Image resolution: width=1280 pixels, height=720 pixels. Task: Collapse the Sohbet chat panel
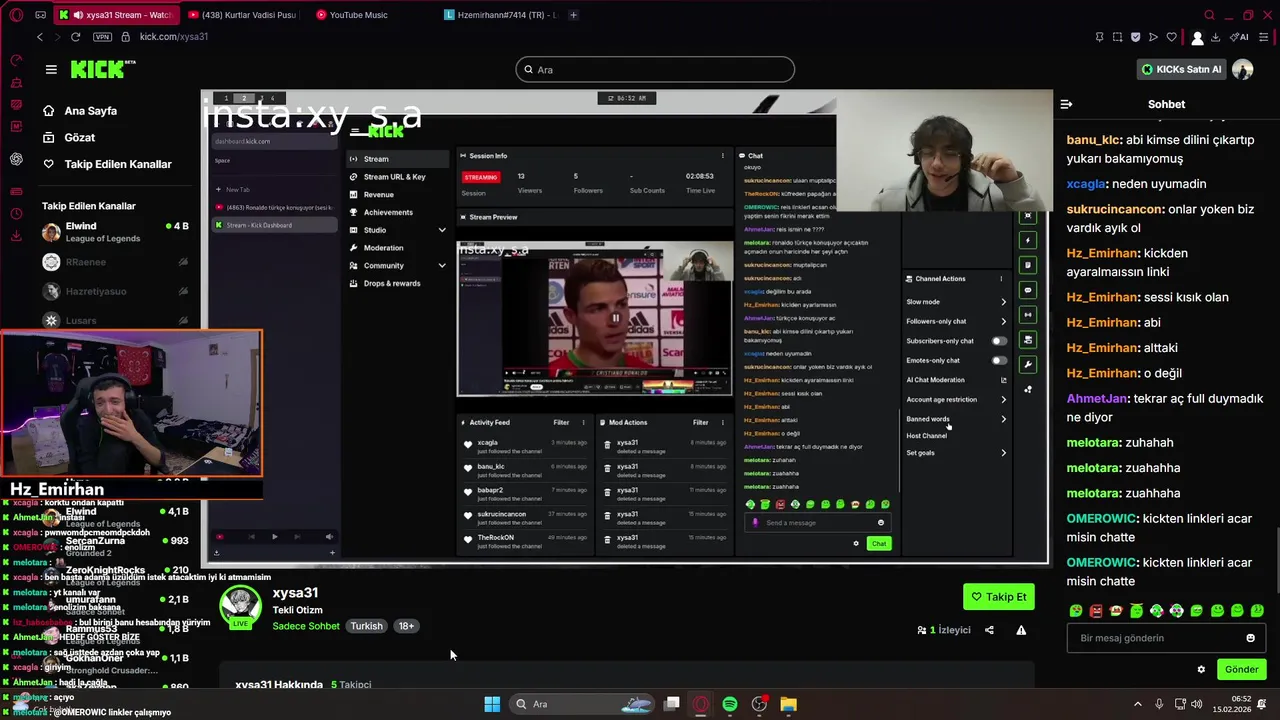[x=1066, y=104]
